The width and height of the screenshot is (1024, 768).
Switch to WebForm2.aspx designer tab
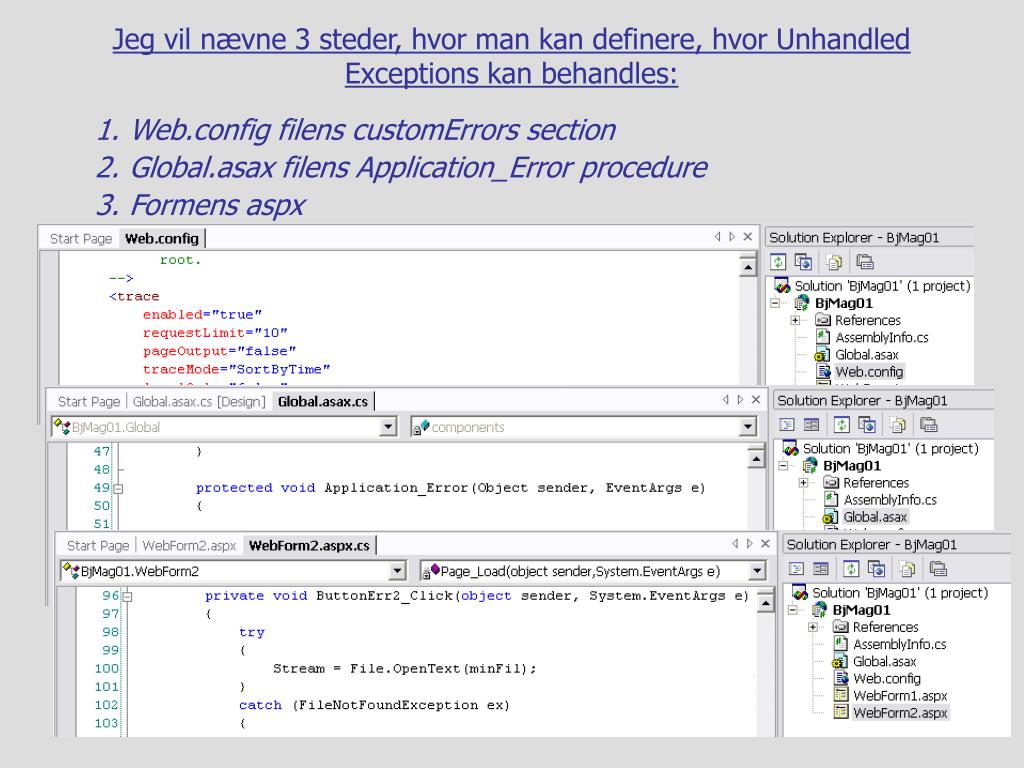pos(189,545)
